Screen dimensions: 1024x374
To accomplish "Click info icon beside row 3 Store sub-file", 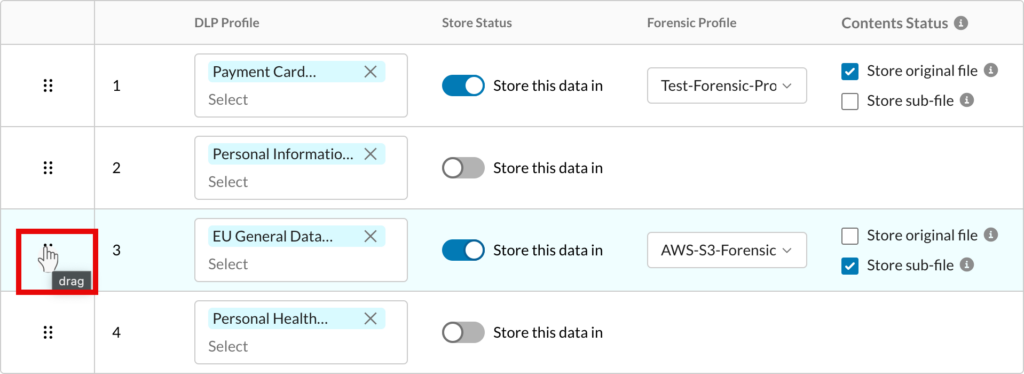I will [x=967, y=265].
